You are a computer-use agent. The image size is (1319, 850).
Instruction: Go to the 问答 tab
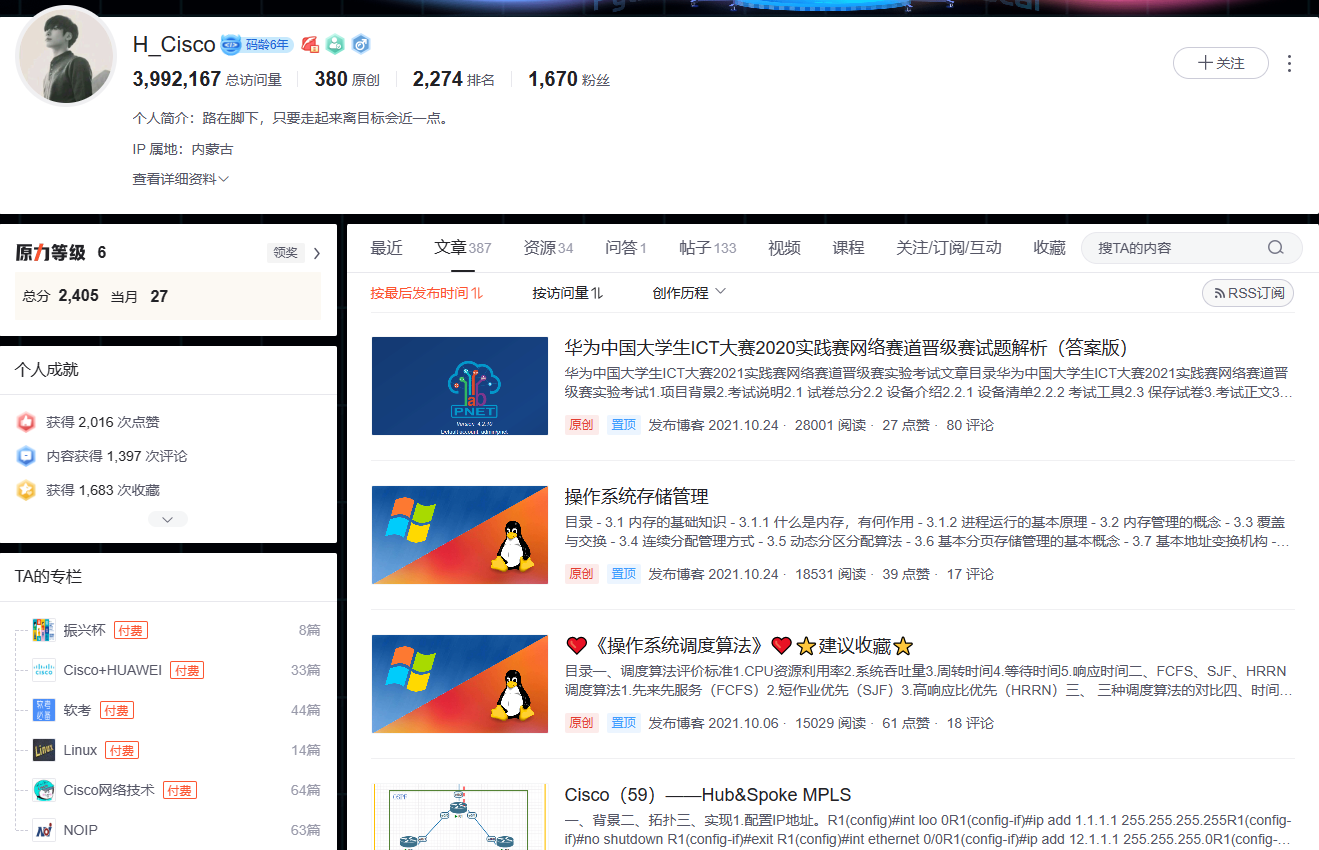(626, 248)
